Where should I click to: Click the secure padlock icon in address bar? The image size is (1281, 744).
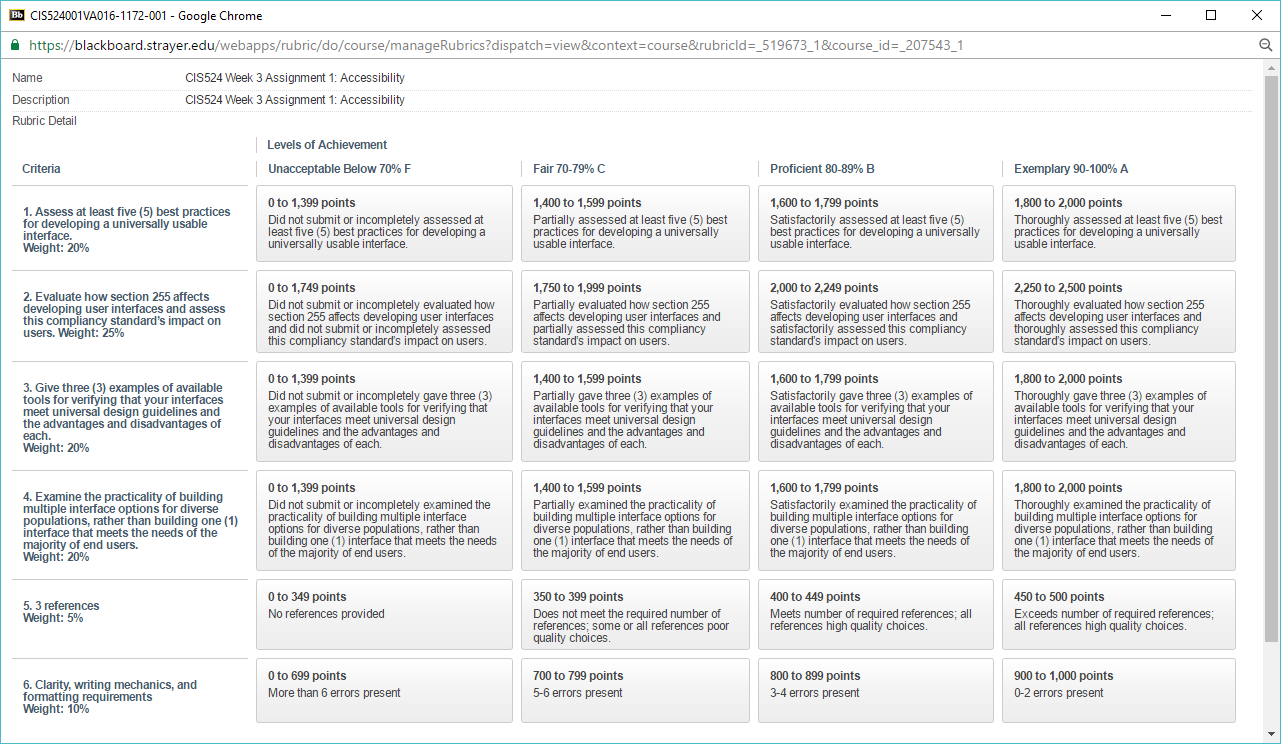15,45
